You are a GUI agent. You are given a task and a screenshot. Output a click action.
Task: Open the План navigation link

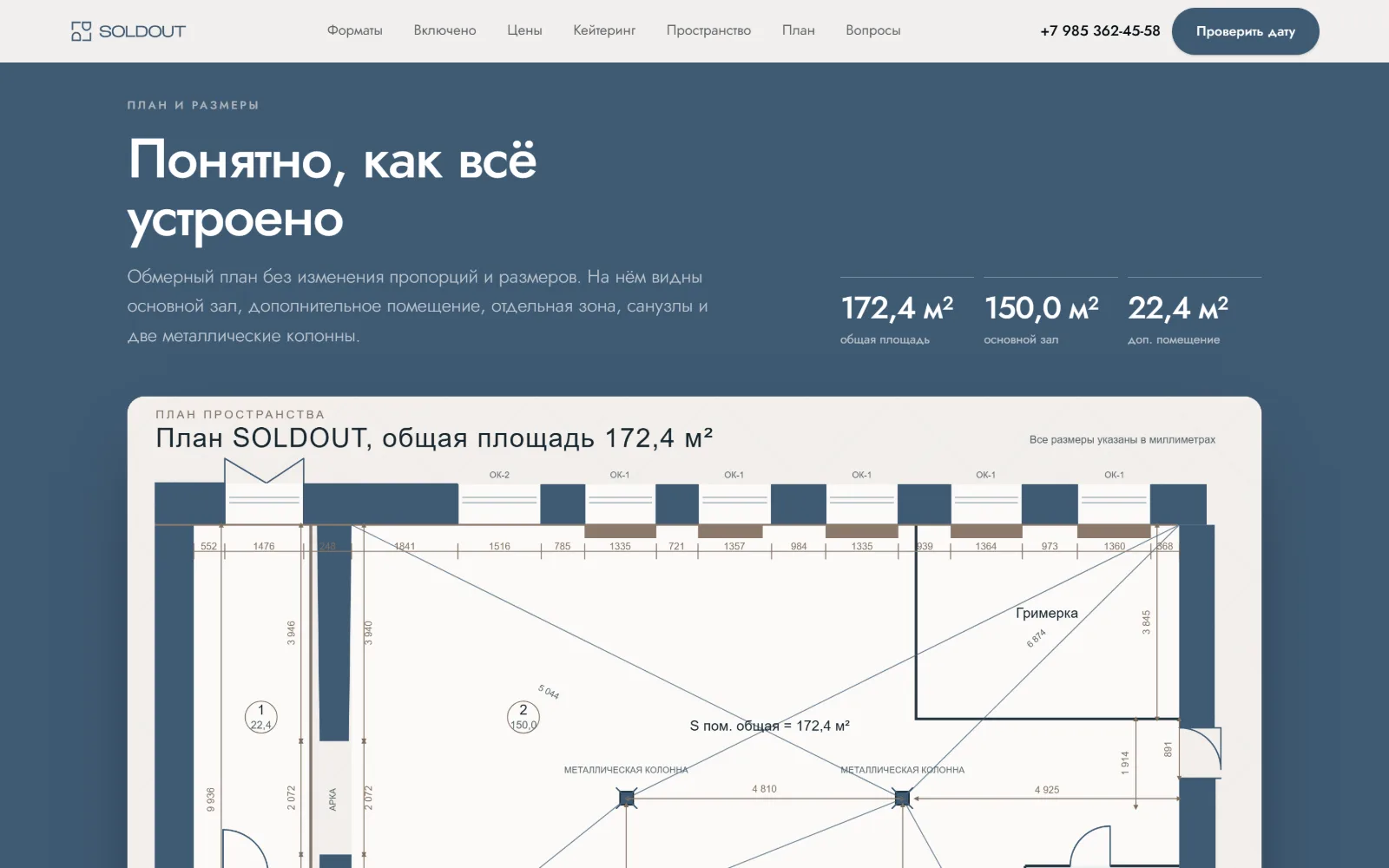click(x=798, y=30)
